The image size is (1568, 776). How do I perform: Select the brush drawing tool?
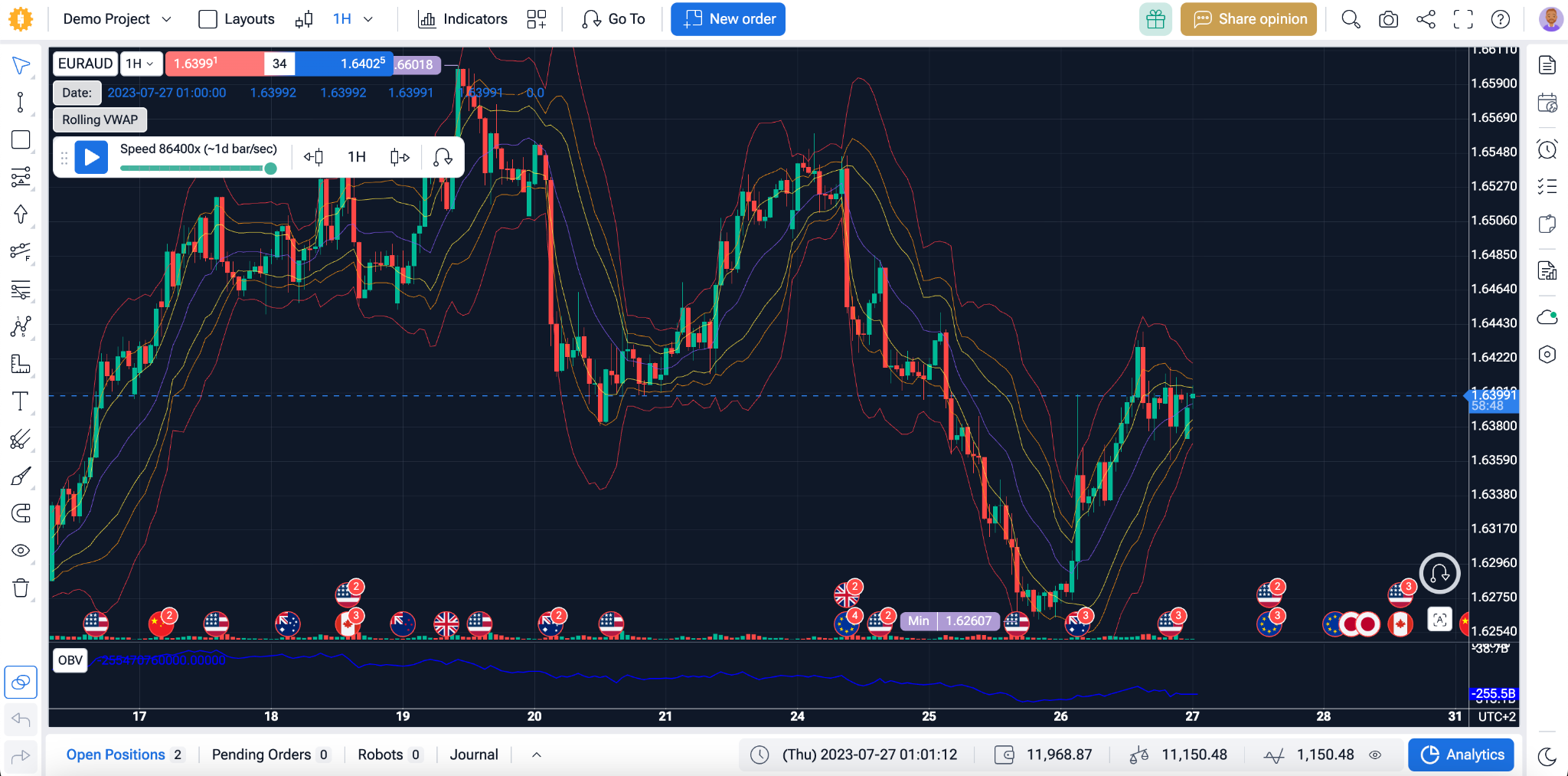[21, 476]
